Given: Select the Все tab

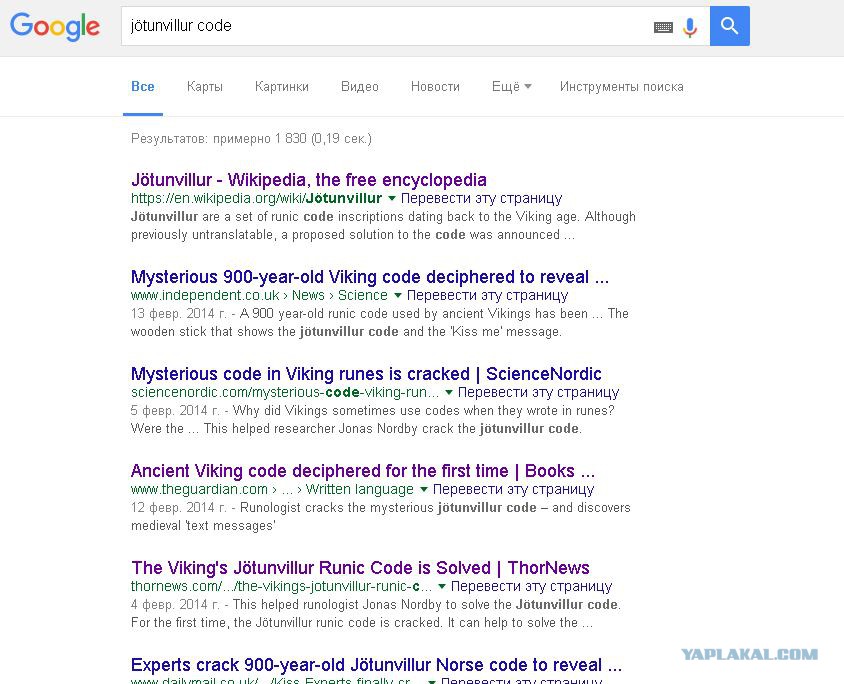Looking at the screenshot, I should coord(143,87).
